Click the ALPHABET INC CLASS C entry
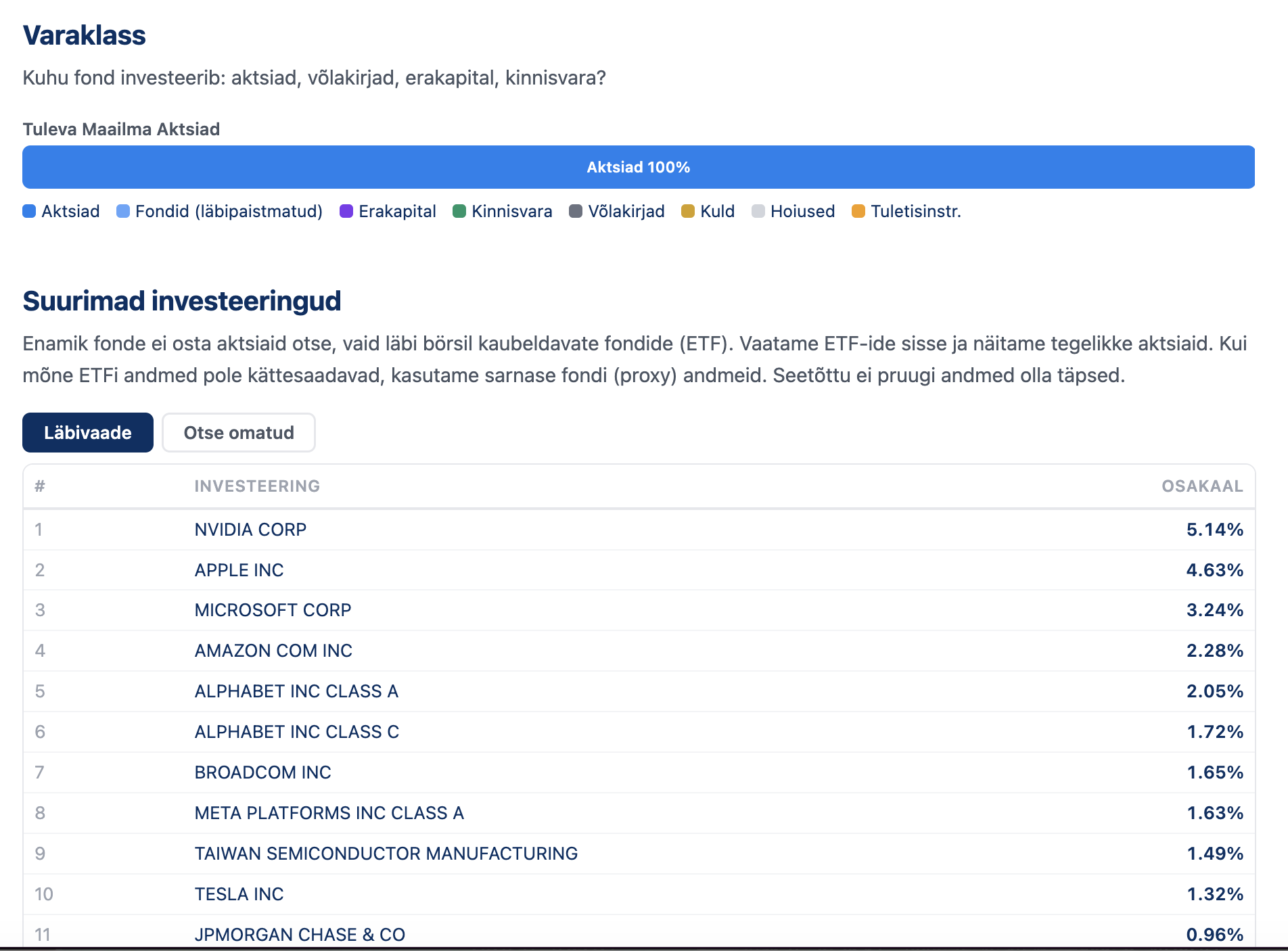This screenshot has height=951, width=1288. click(x=296, y=732)
